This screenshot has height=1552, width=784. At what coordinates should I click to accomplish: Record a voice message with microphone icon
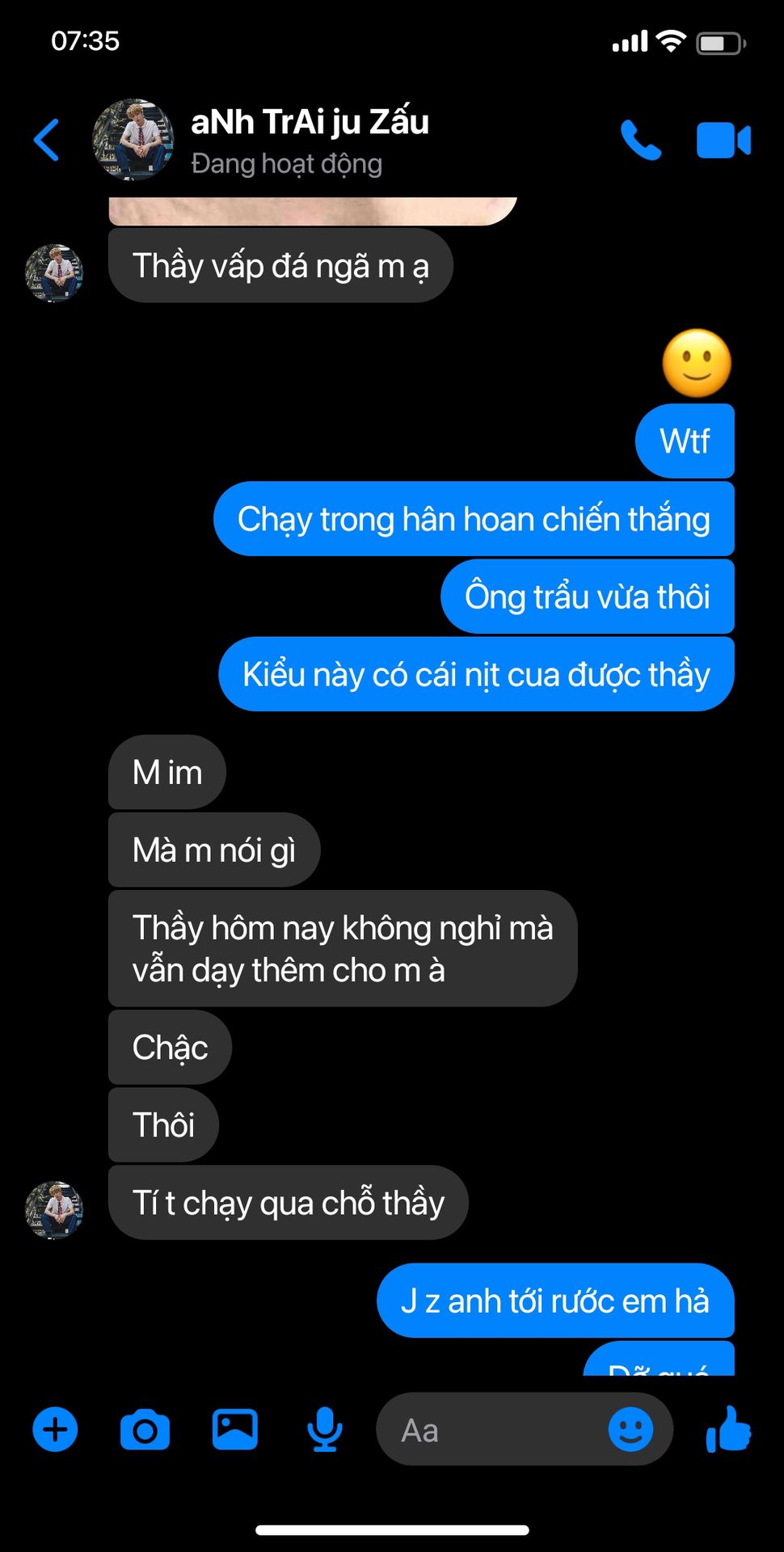(x=325, y=1429)
